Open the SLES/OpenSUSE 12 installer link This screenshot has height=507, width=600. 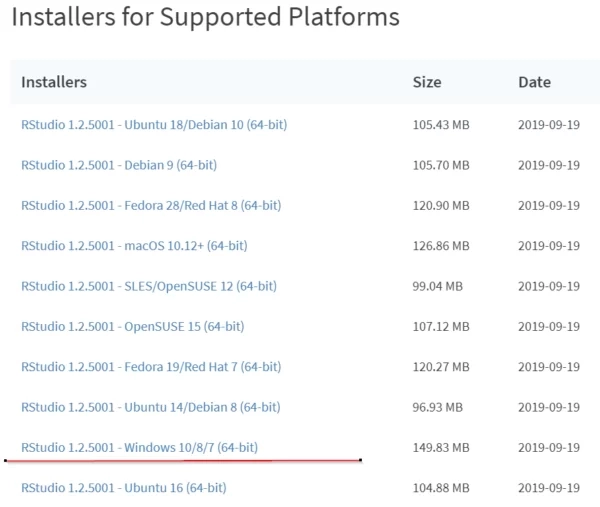pos(148,286)
